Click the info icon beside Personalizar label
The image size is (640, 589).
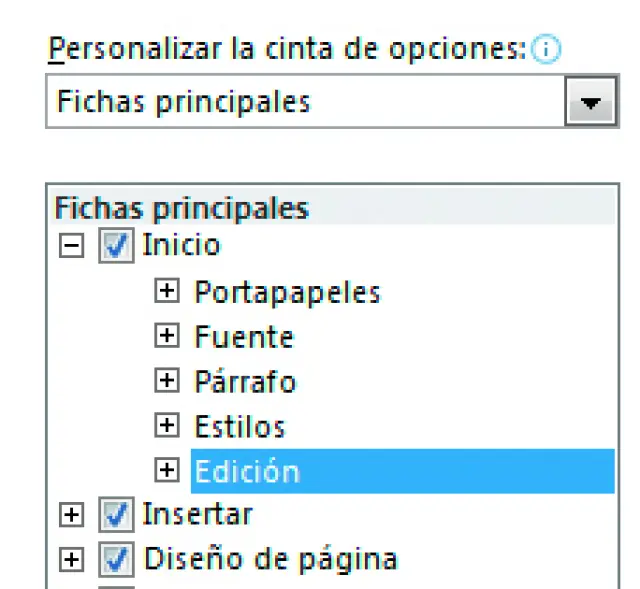(547, 52)
